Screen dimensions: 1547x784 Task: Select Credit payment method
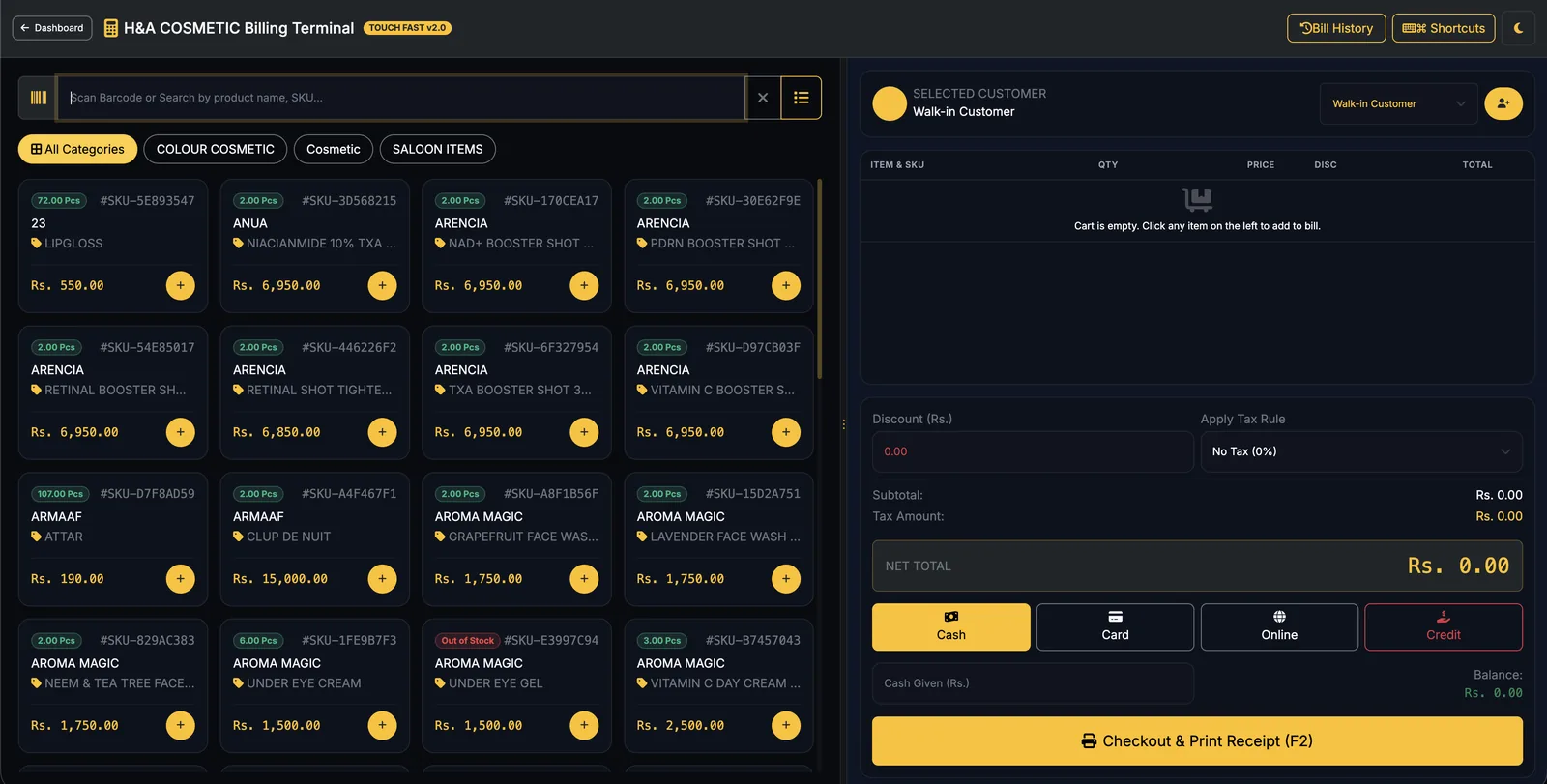[x=1444, y=627]
